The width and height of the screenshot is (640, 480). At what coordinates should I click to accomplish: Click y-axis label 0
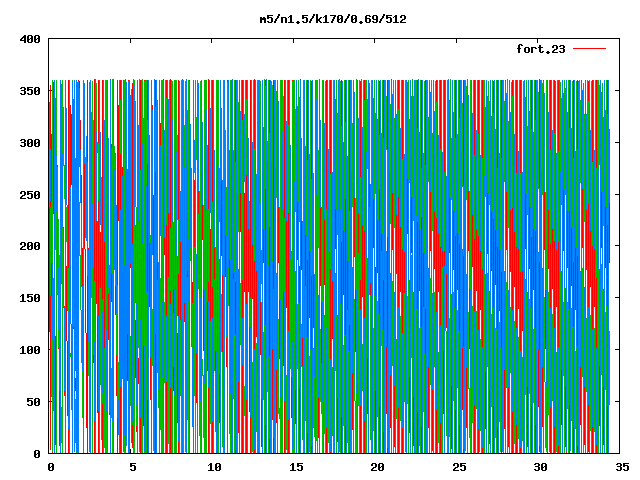37,454
